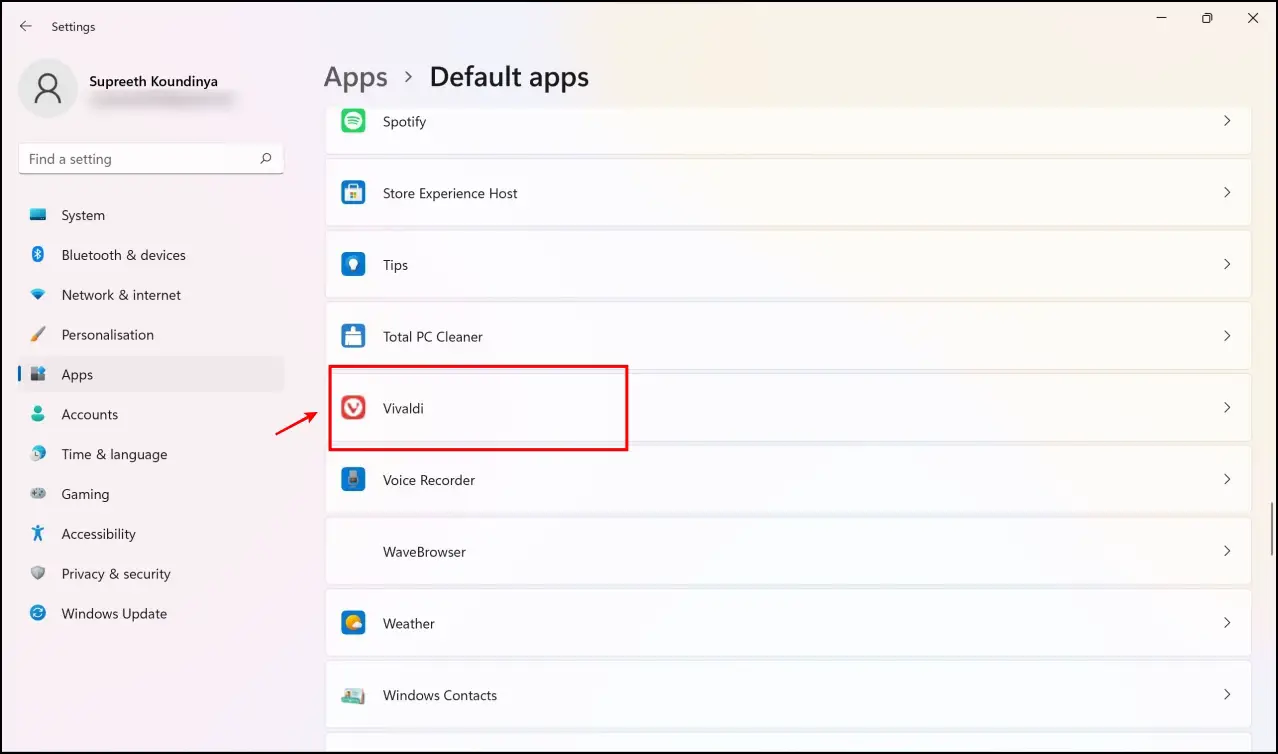Click the Accounts person icon
This screenshot has height=754, width=1278.
point(38,414)
